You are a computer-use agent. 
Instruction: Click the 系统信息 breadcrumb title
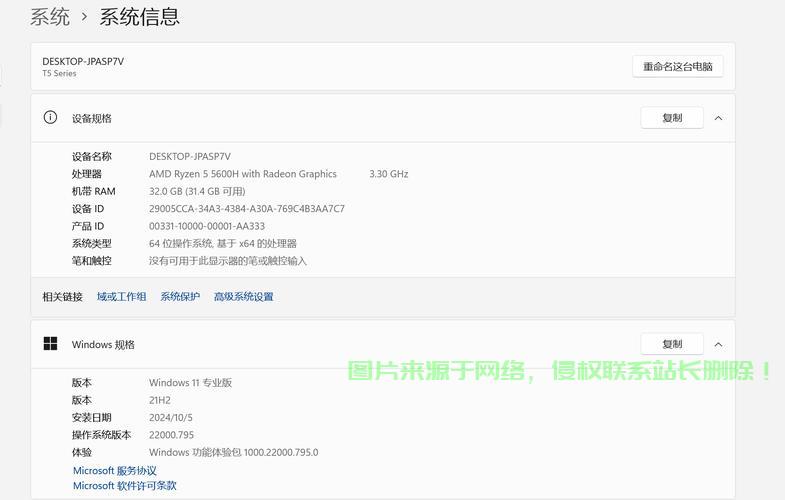click(x=139, y=17)
